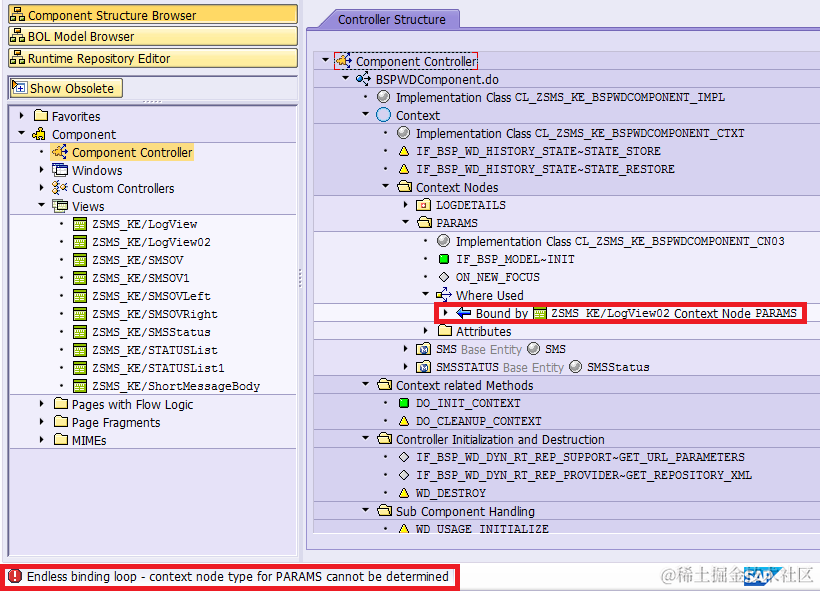
Task: Click the WD_DESTROY yellow triangle icon
Action: [403, 493]
